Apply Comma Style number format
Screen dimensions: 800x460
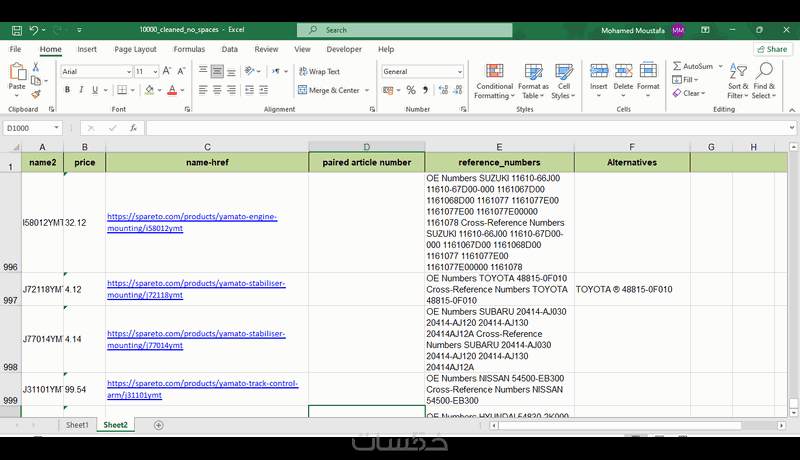coord(425,90)
